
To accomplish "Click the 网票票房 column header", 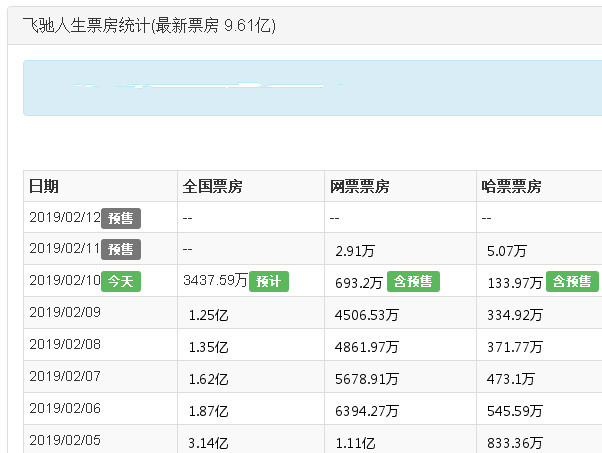I will 360,186.
